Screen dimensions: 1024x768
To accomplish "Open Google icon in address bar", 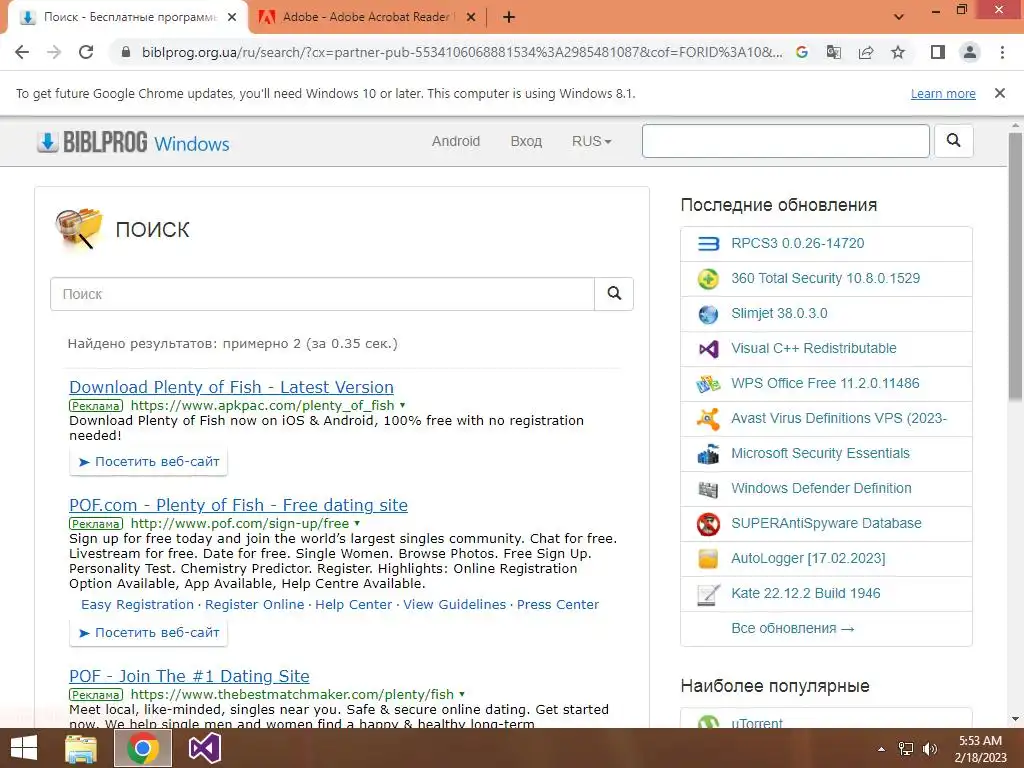I will click(802, 52).
